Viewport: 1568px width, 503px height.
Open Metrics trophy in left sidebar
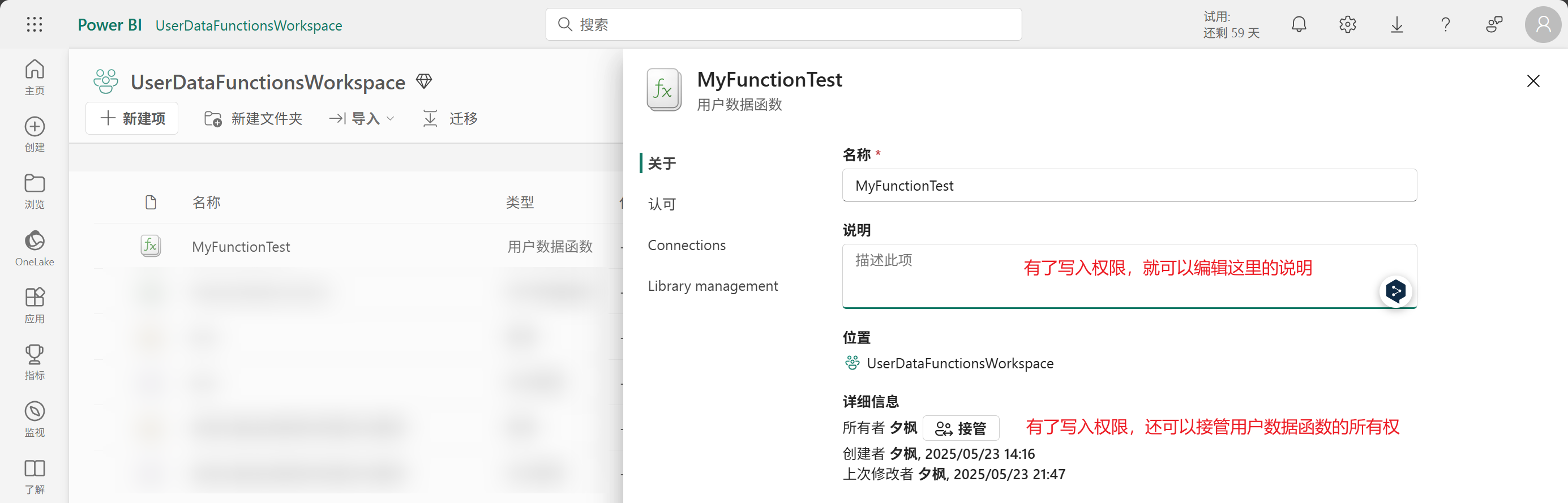35,363
